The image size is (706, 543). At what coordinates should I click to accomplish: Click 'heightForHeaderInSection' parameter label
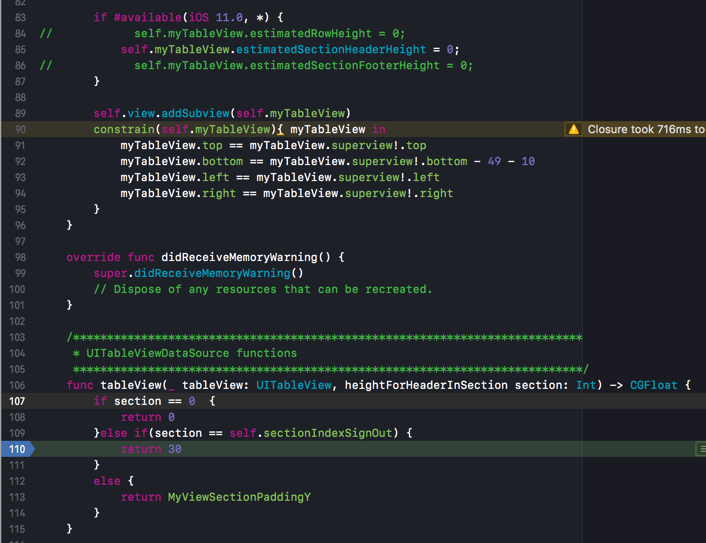point(426,385)
